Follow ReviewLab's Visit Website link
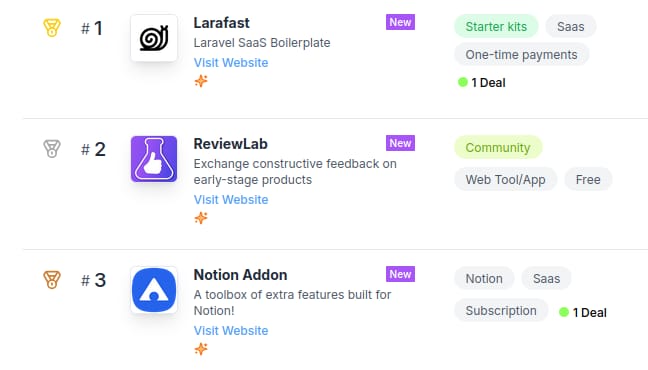648x370 pixels. [x=231, y=200]
